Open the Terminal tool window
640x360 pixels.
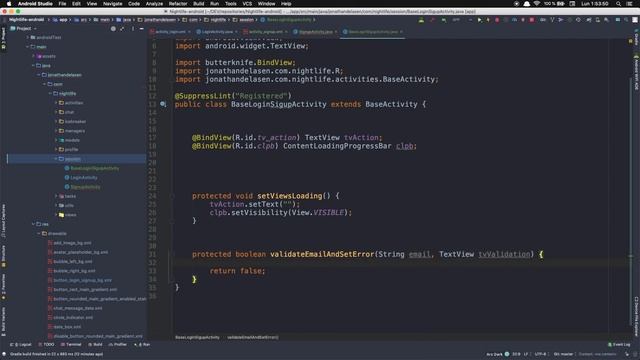tap(71, 344)
